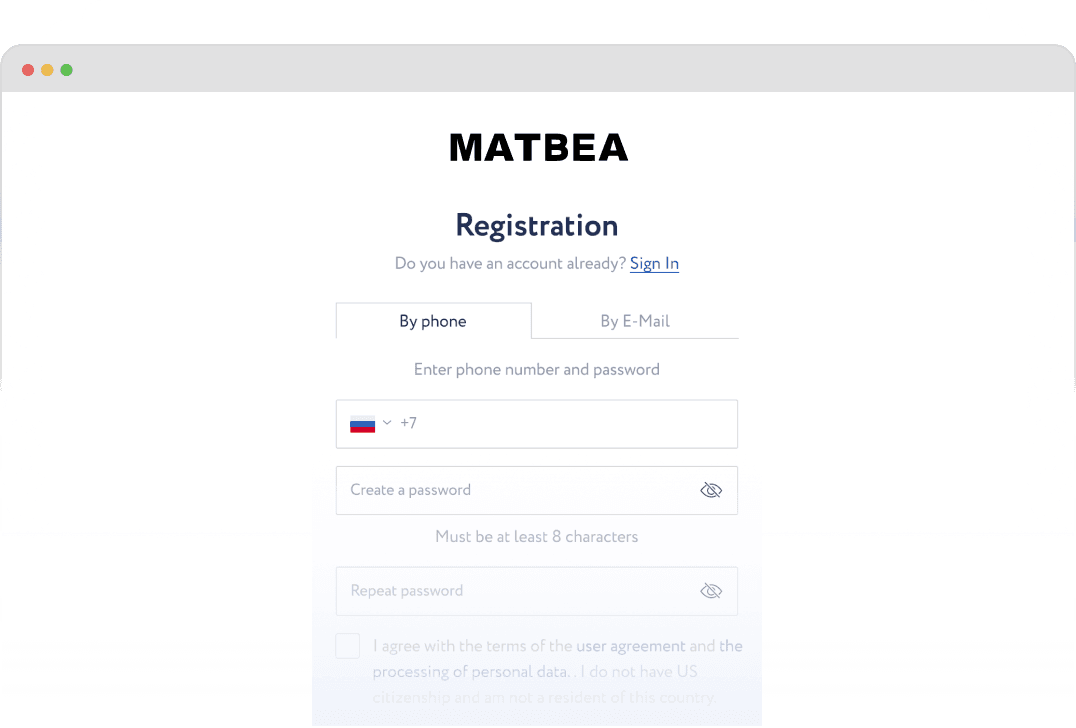
Task: Check the agree with terms checkbox
Action: pos(347,646)
